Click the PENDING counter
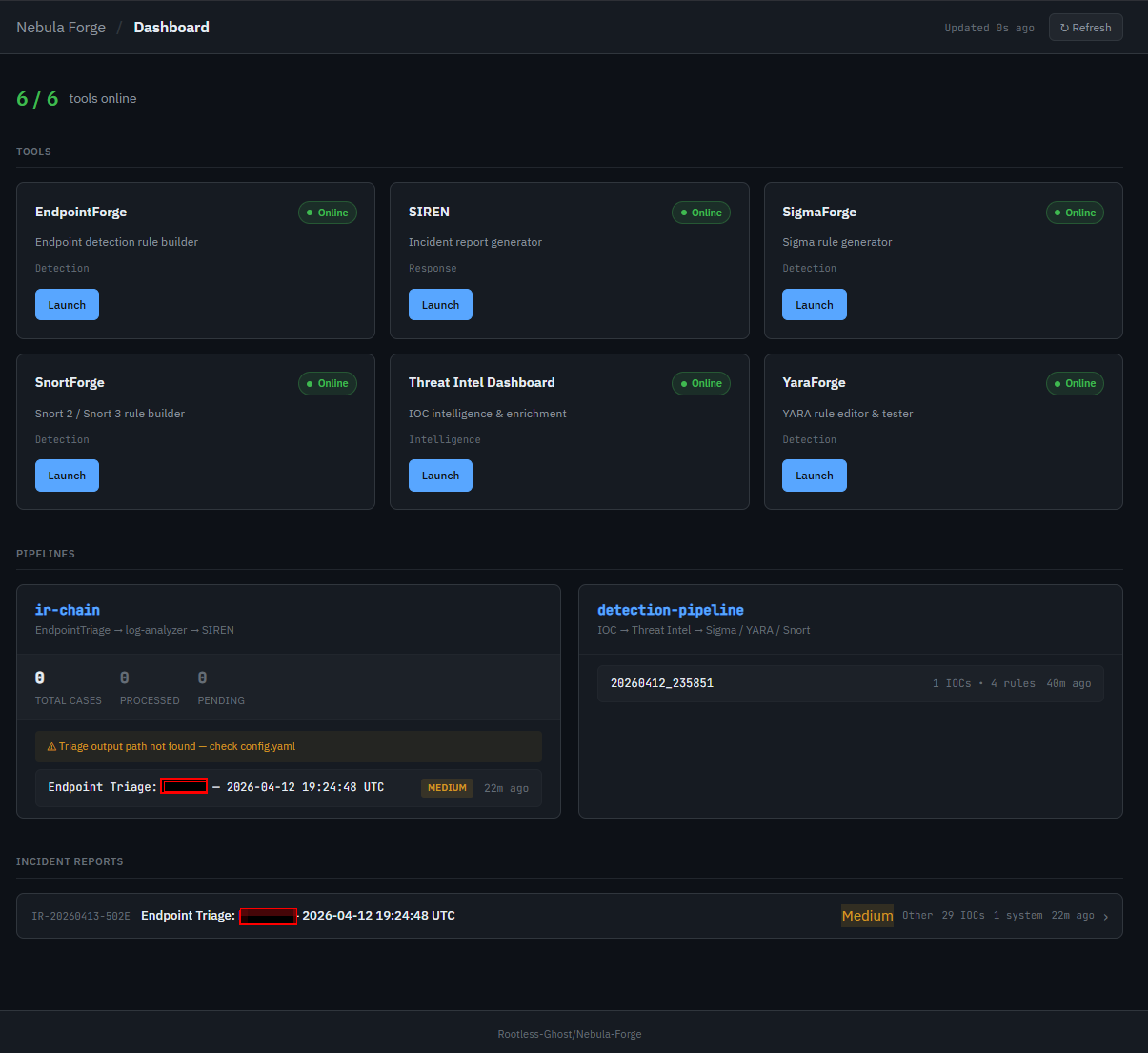The width and height of the screenshot is (1148, 1053). pos(221,687)
